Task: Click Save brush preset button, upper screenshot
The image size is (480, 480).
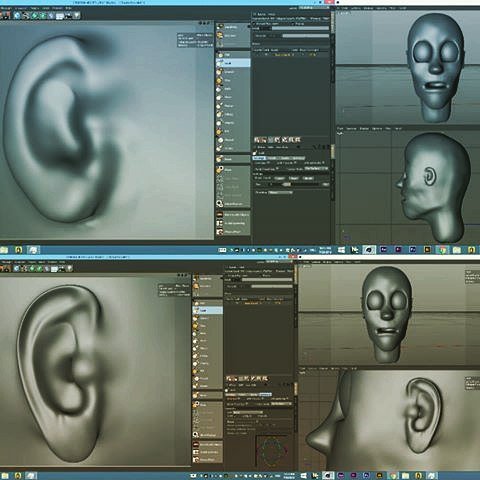Action: 294,178
